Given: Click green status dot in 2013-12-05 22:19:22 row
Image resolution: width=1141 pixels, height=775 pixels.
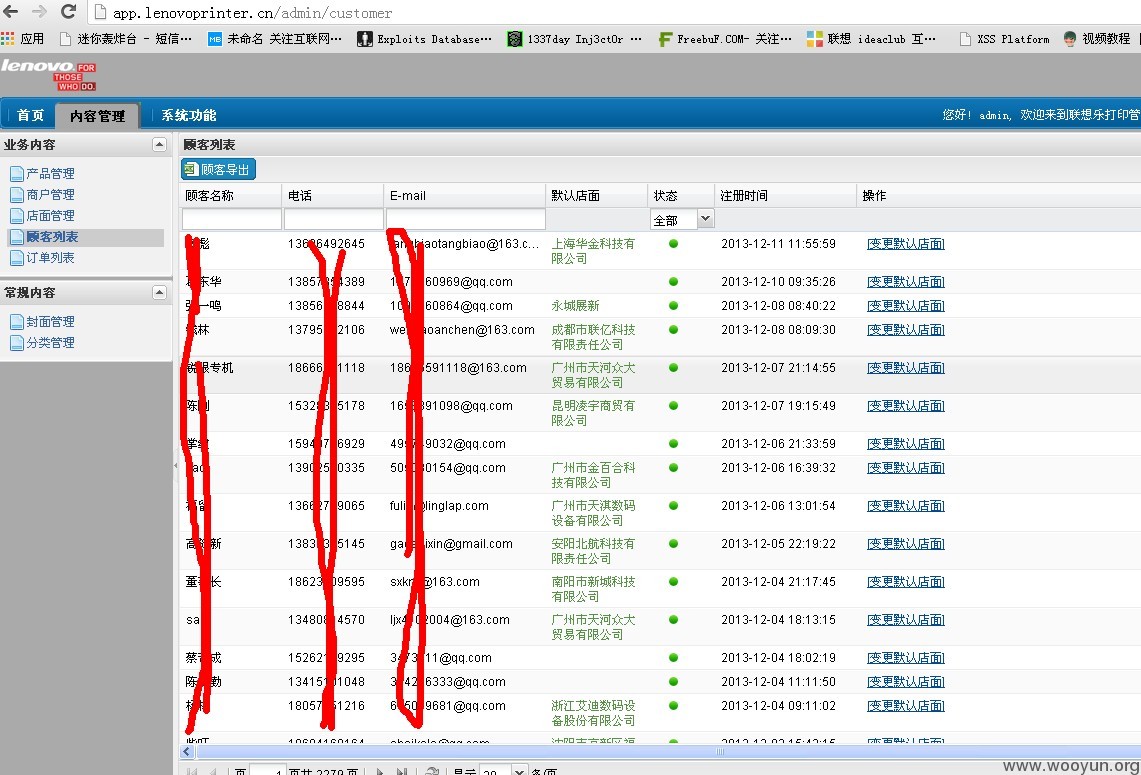Looking at the screenshot, I should pos(673,544).
